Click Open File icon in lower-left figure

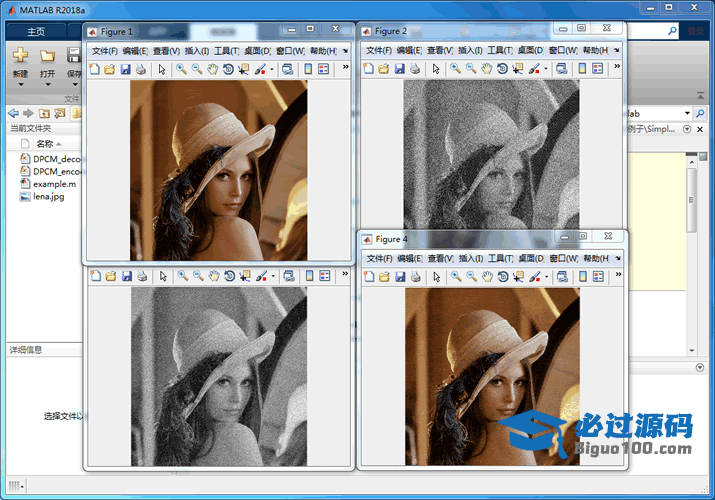click(x=111, y=276)
